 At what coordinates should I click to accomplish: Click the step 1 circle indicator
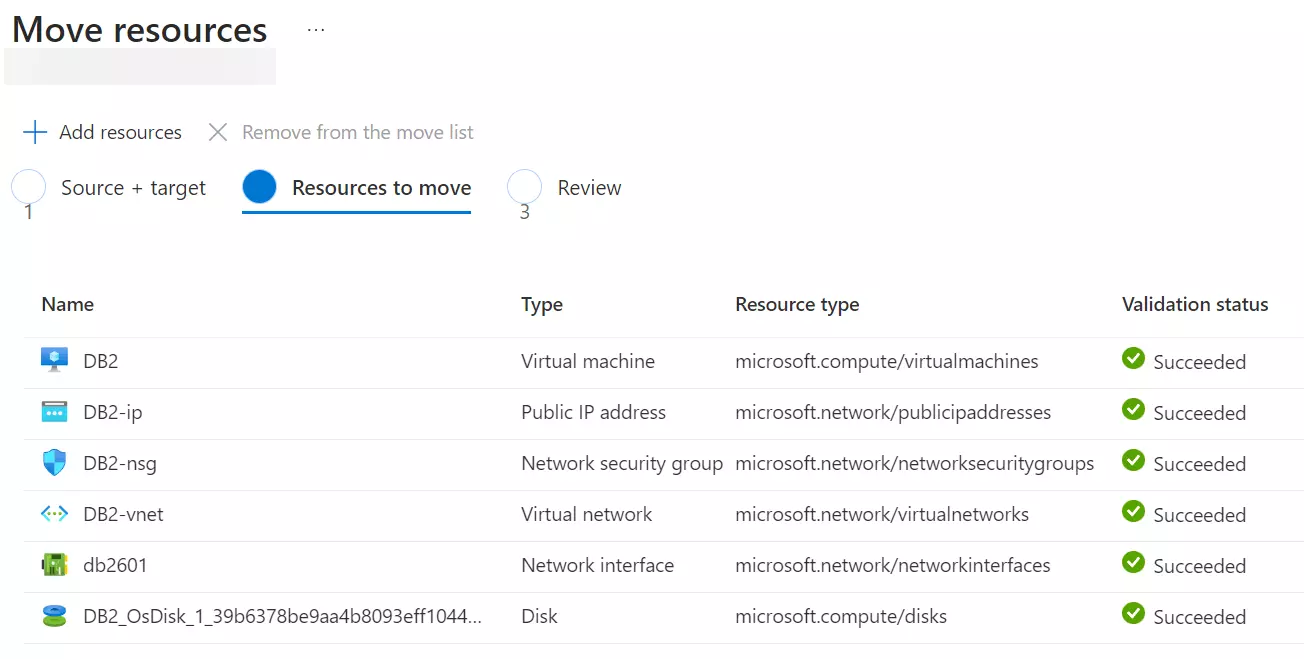coord(28,187)
